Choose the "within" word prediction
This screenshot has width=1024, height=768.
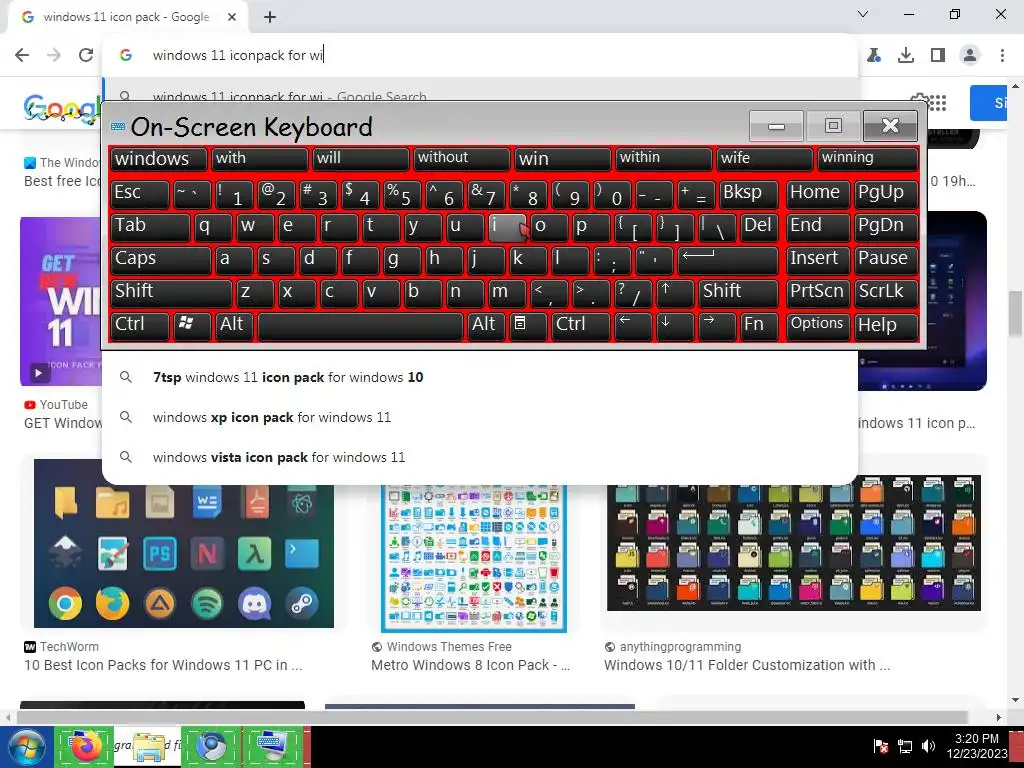pyautogui.click(x=664, y=159)
